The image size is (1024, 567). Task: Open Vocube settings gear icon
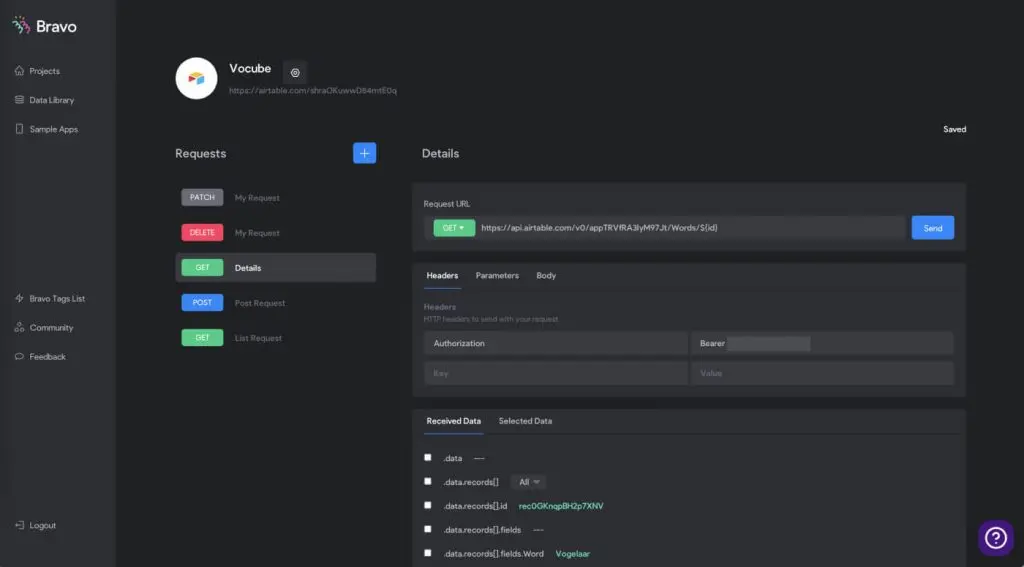point(295,73)
